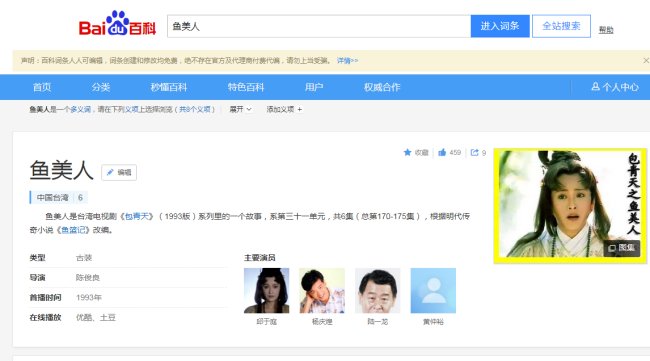Open the 包青天之鱼美人 poster image

click(570, 206)
